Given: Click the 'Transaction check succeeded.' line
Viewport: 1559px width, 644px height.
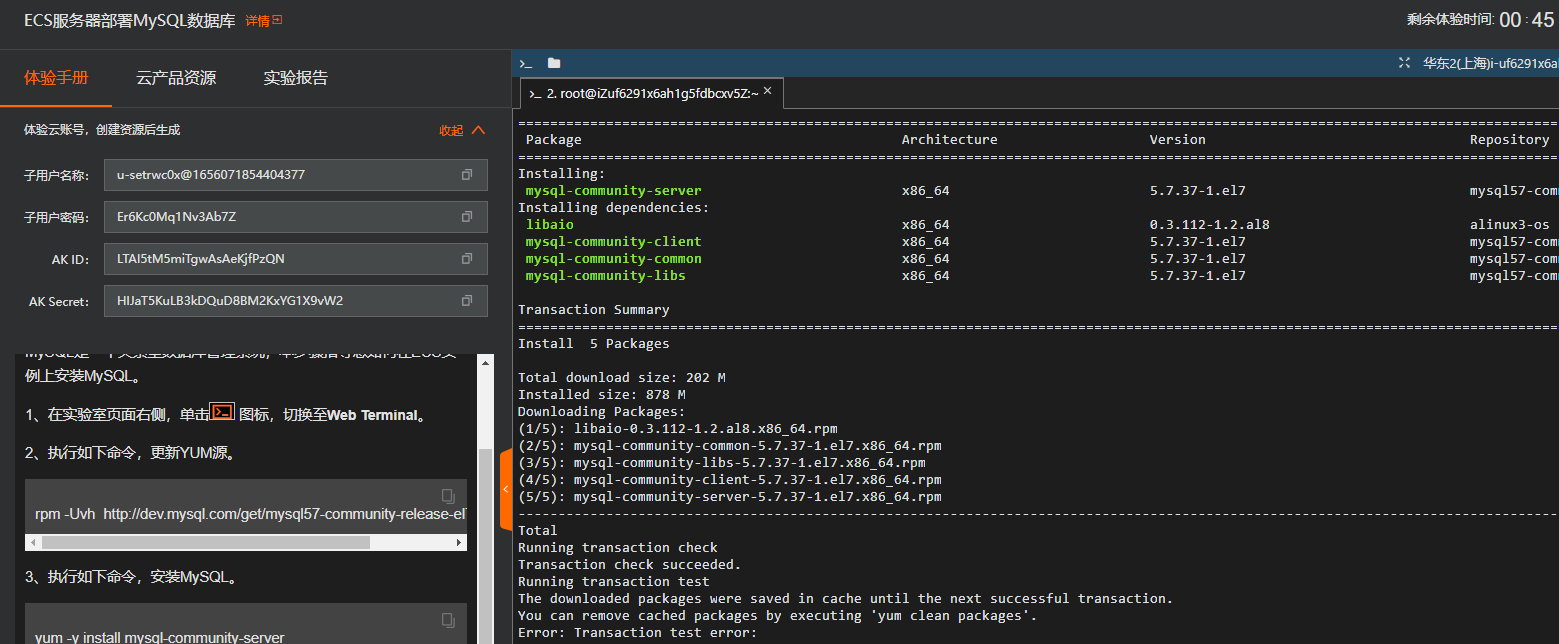Looking at the screenshot, I should click(630, 565).
